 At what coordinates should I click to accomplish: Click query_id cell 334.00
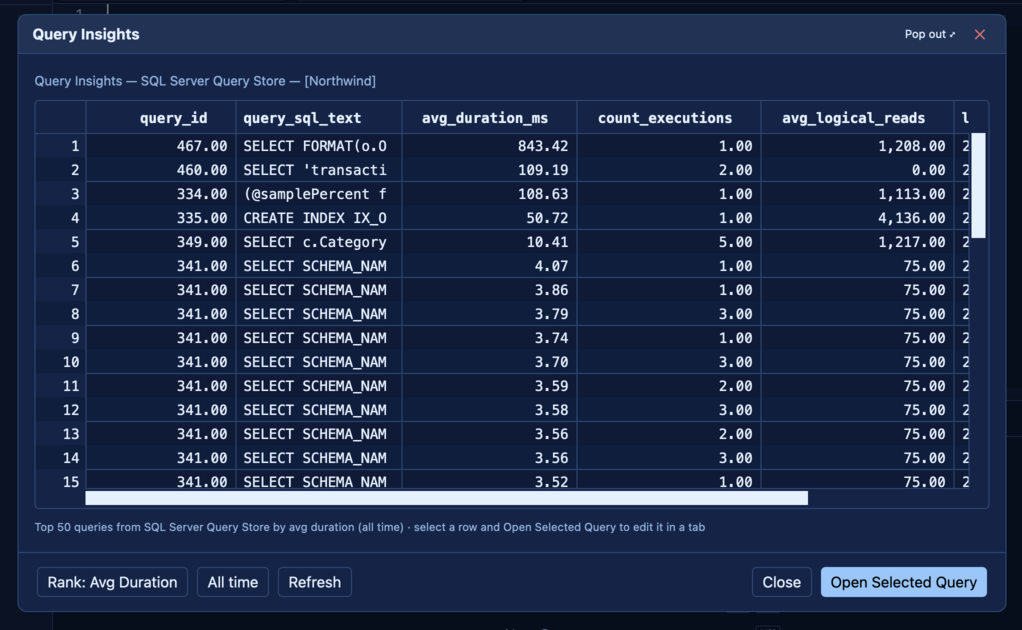point(161,194)
